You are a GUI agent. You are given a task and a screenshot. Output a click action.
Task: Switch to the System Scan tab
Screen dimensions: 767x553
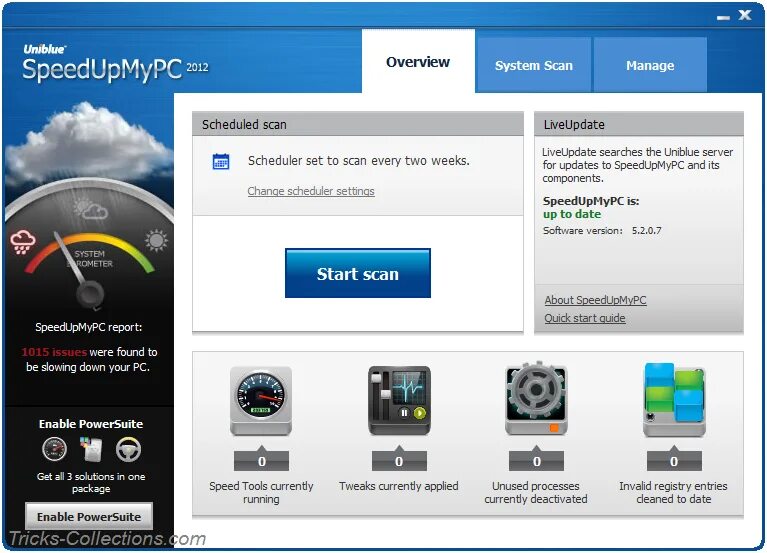[x=534, y=65]
